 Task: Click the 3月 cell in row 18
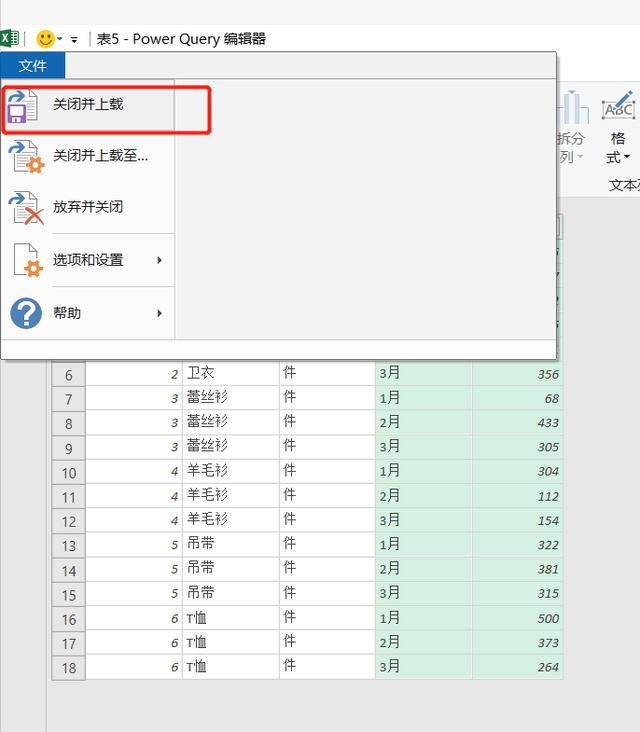[423, 666]
